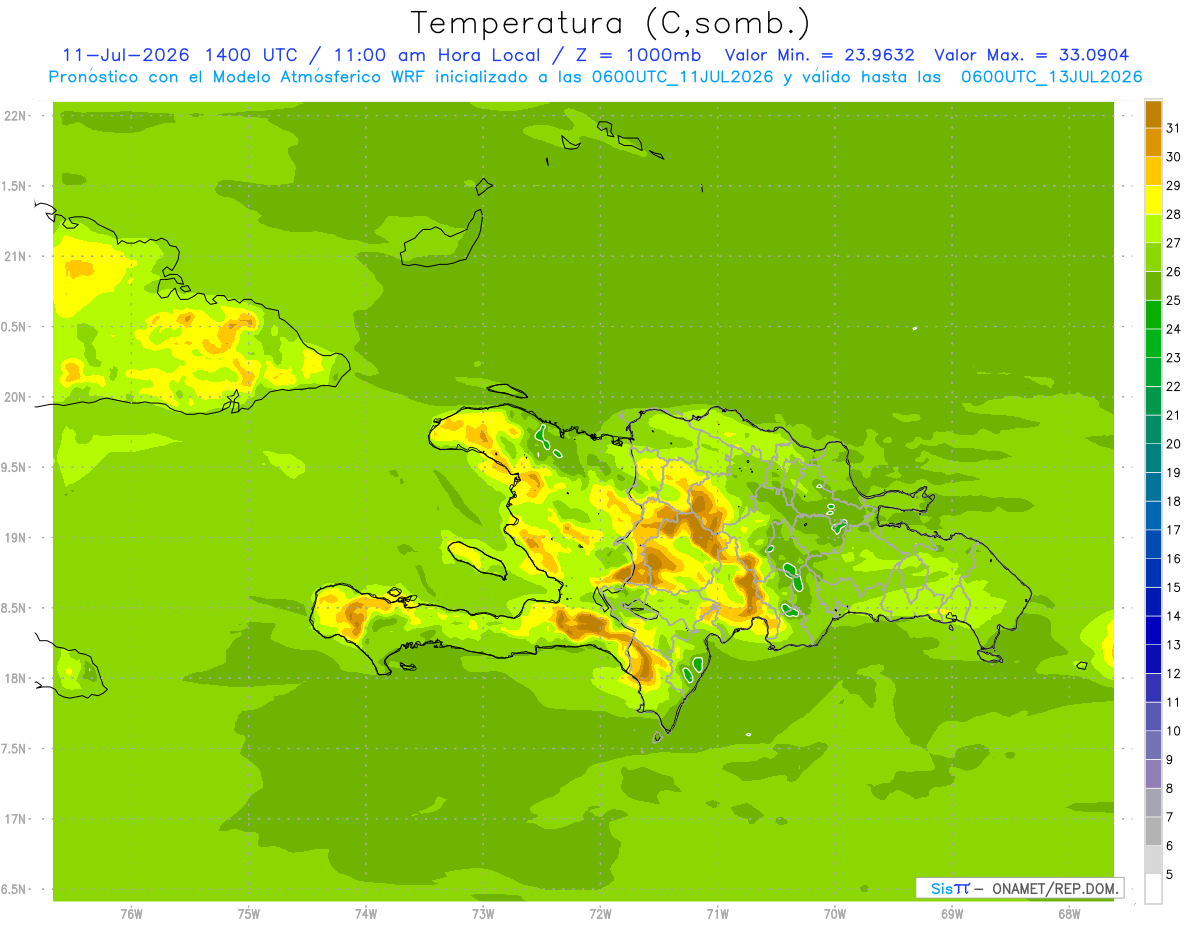
Task: Click the '11-Jul-2026 1400 UTC' date text
Action: [180, 55]
